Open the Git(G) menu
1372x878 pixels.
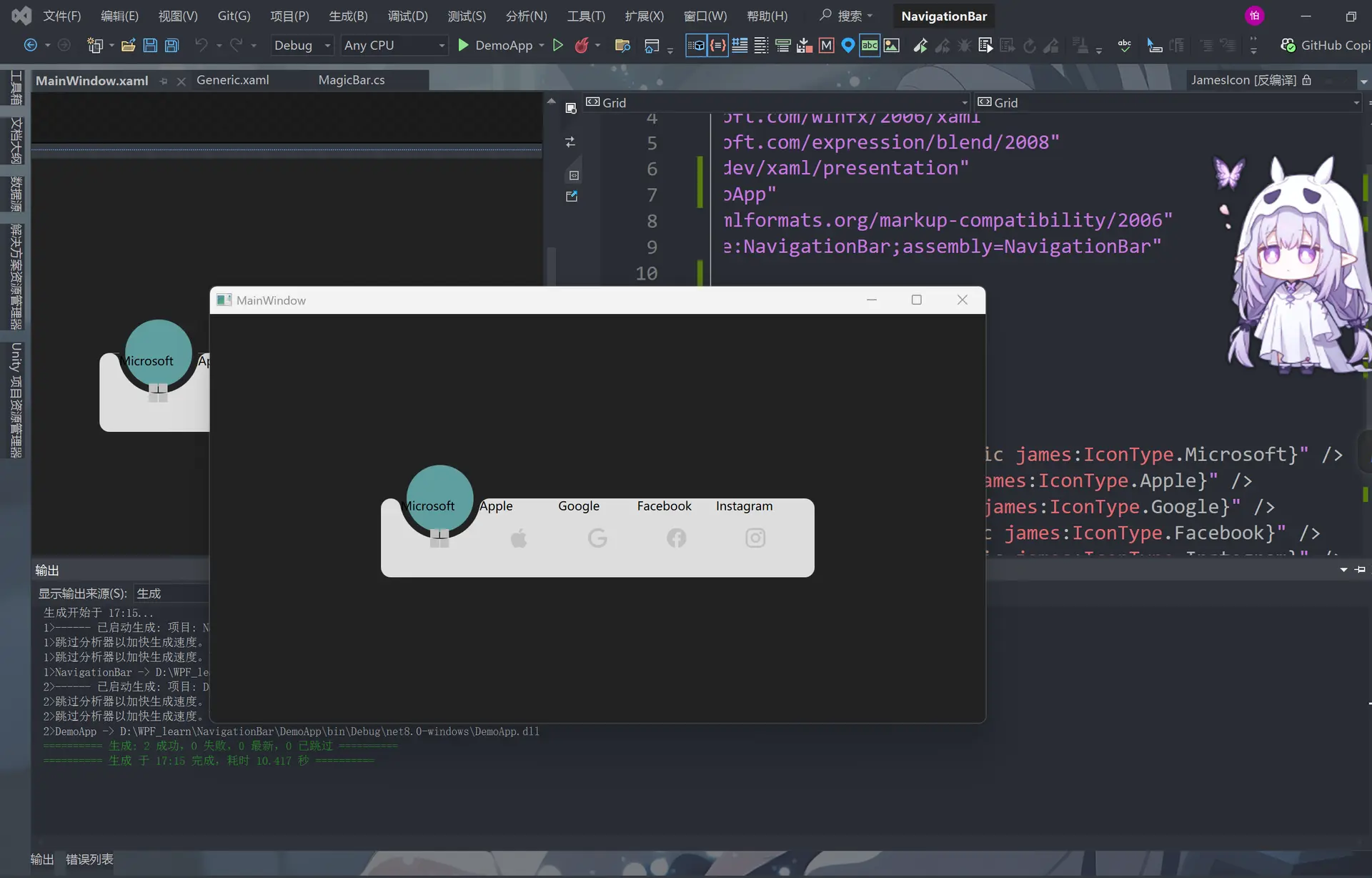234,16
